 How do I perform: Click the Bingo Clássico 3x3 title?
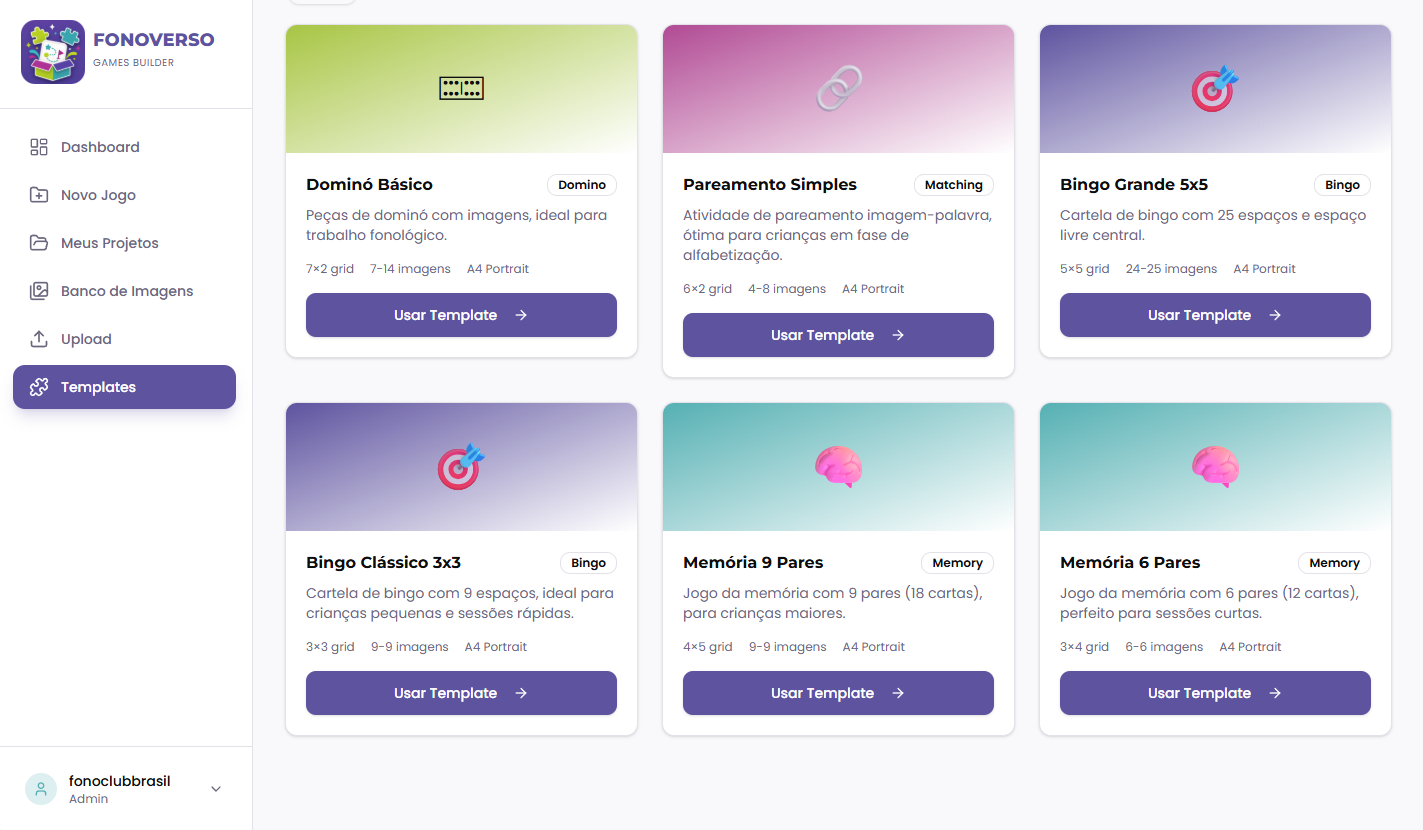(384, 563)
